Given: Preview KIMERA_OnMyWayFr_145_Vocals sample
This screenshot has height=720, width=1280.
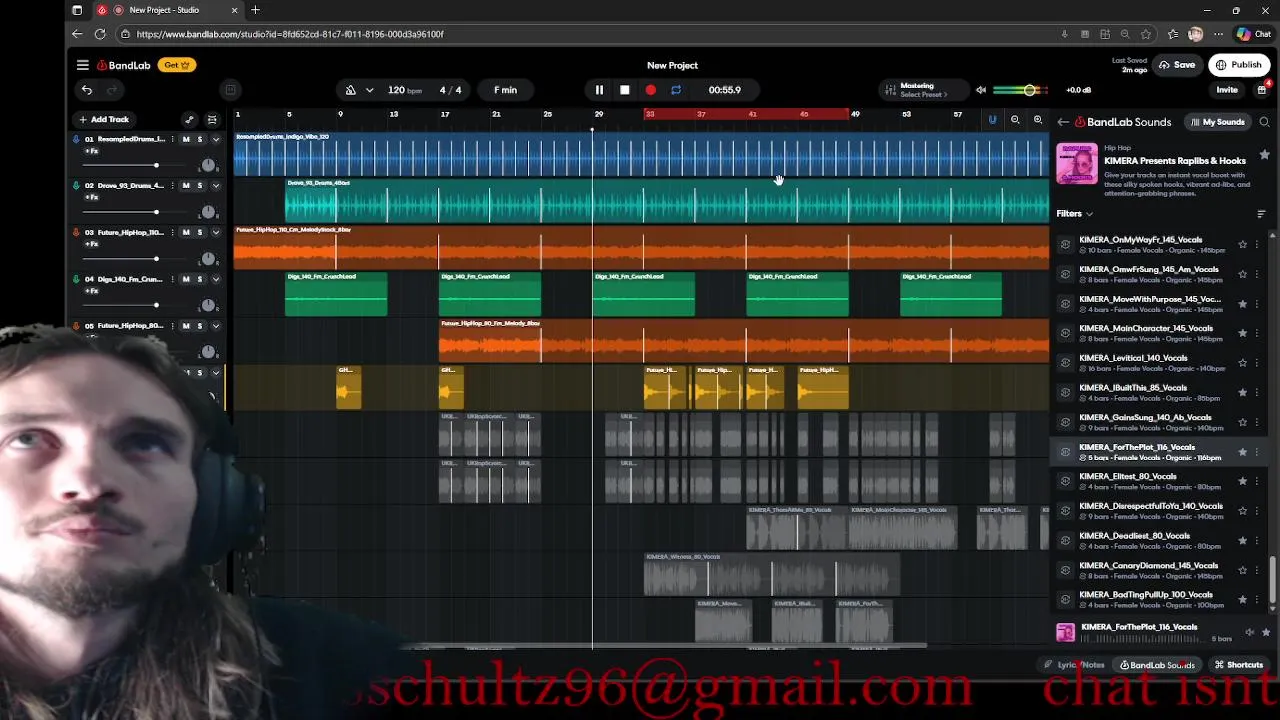Looking at the screenshot, I should pos(1065,244).
